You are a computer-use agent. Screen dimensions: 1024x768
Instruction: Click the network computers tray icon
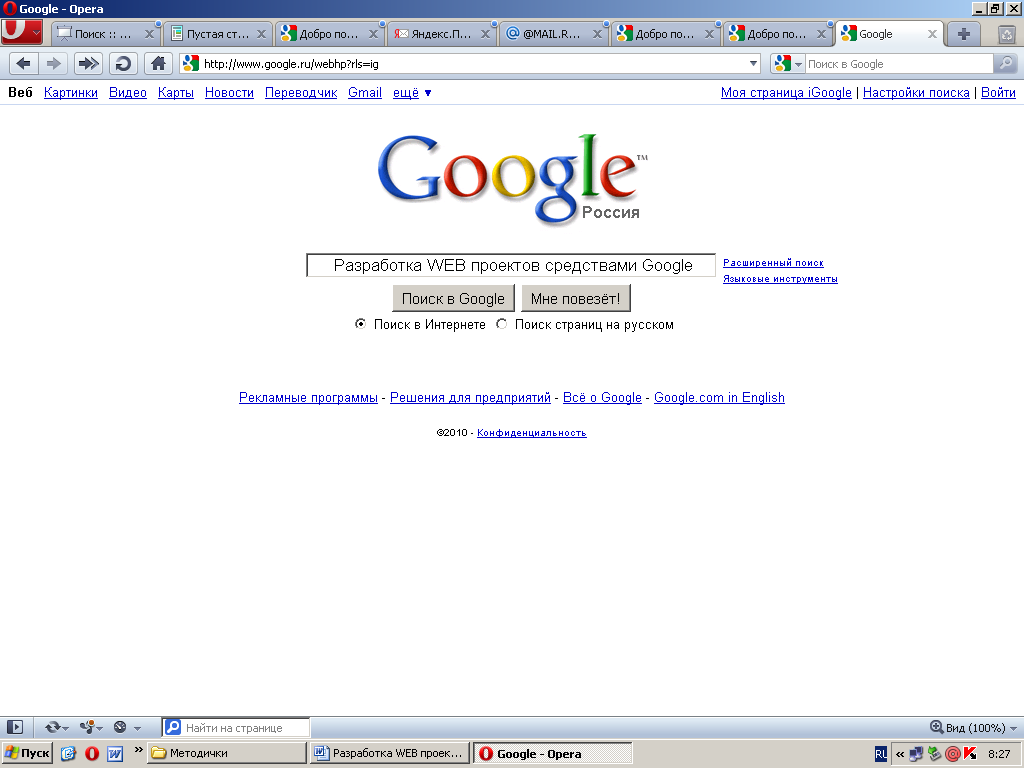tap(917, 754)
